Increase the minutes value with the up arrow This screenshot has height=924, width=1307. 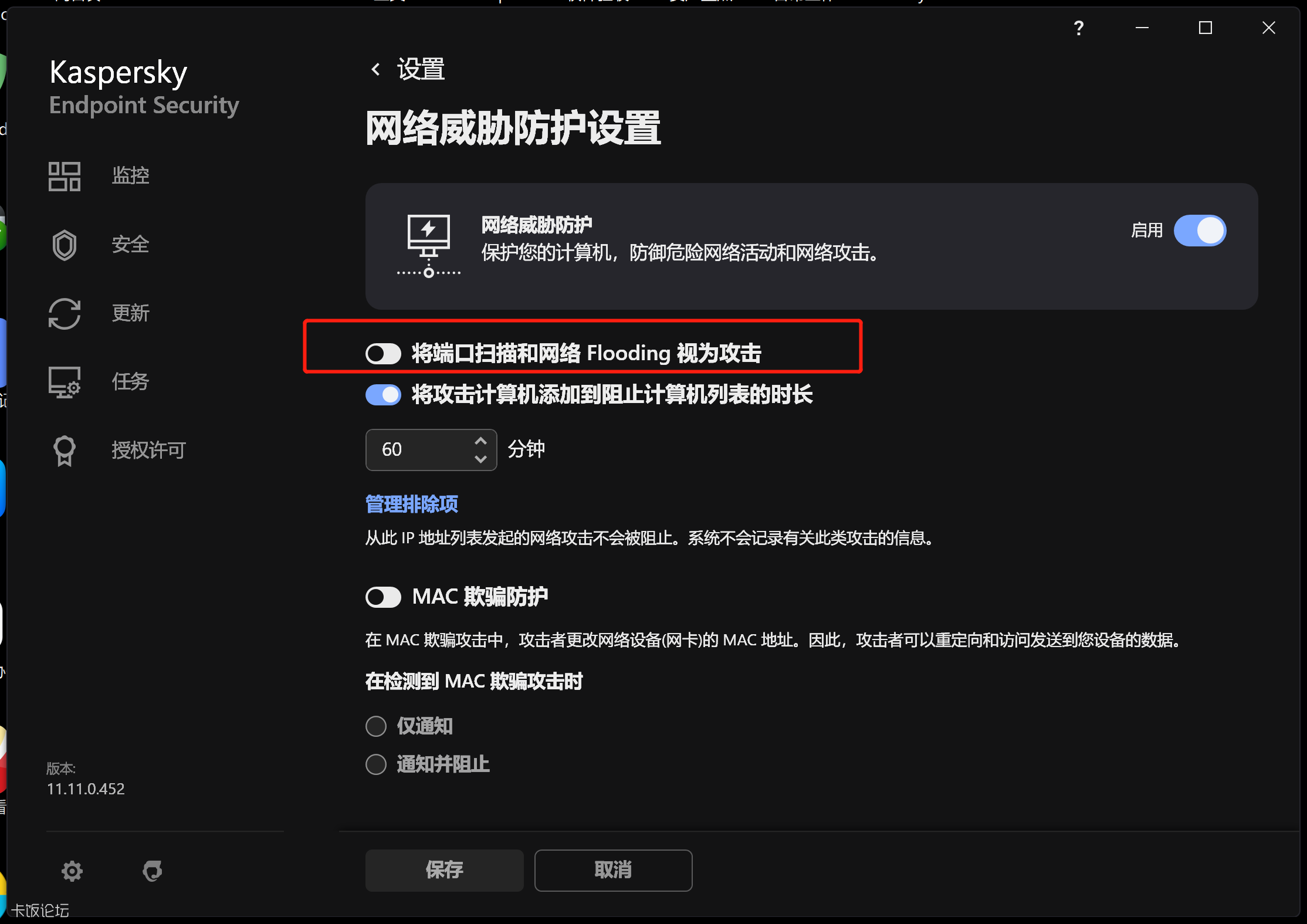(480, 441)
